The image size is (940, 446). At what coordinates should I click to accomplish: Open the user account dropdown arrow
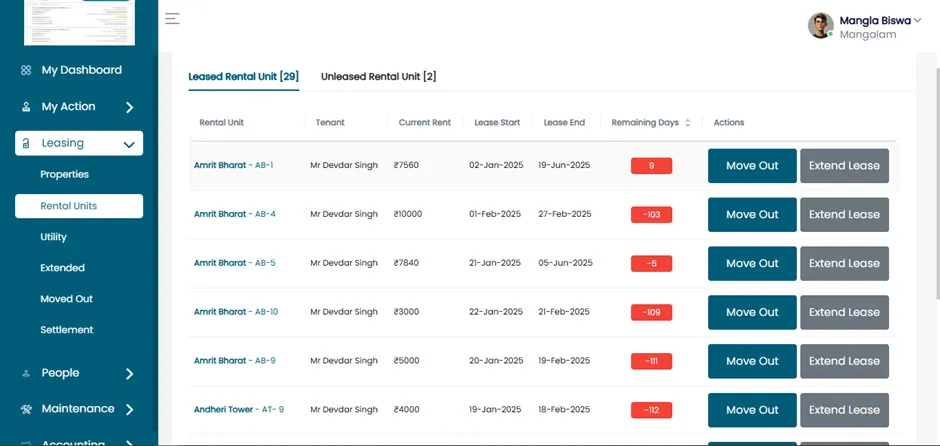[917, 20]
